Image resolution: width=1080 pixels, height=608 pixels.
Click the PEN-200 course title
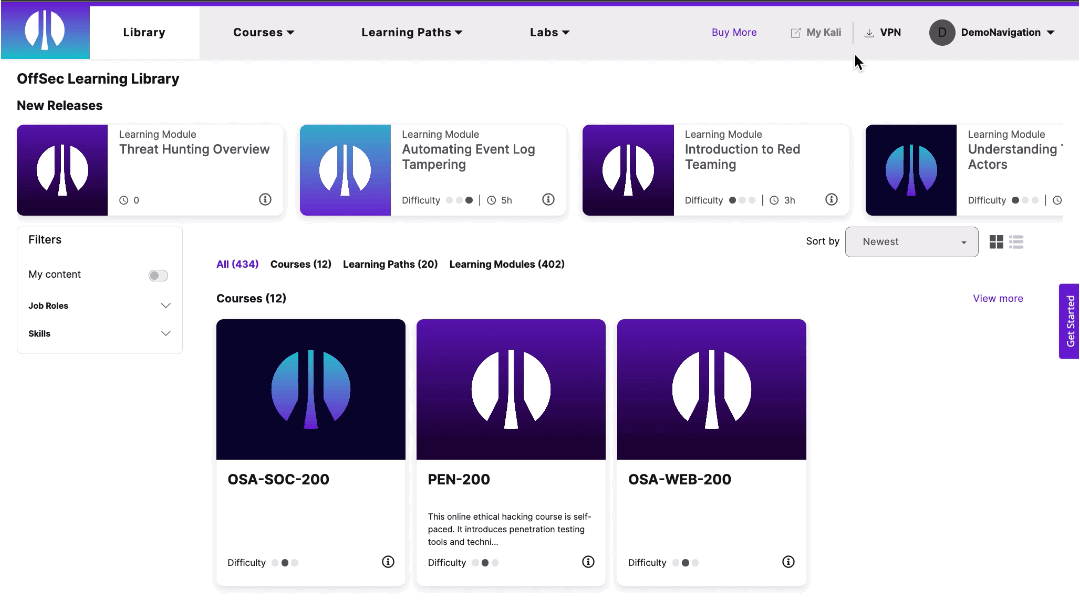[459, 479]
